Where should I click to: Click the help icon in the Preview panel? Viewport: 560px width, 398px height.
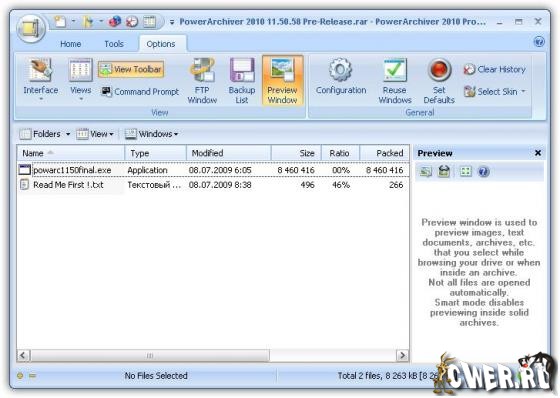(484, 171)
